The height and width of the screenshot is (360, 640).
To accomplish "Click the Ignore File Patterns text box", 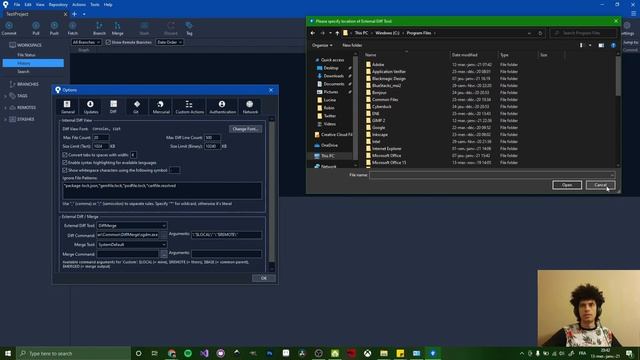I will pyautogui.click(x=162, y=190).
